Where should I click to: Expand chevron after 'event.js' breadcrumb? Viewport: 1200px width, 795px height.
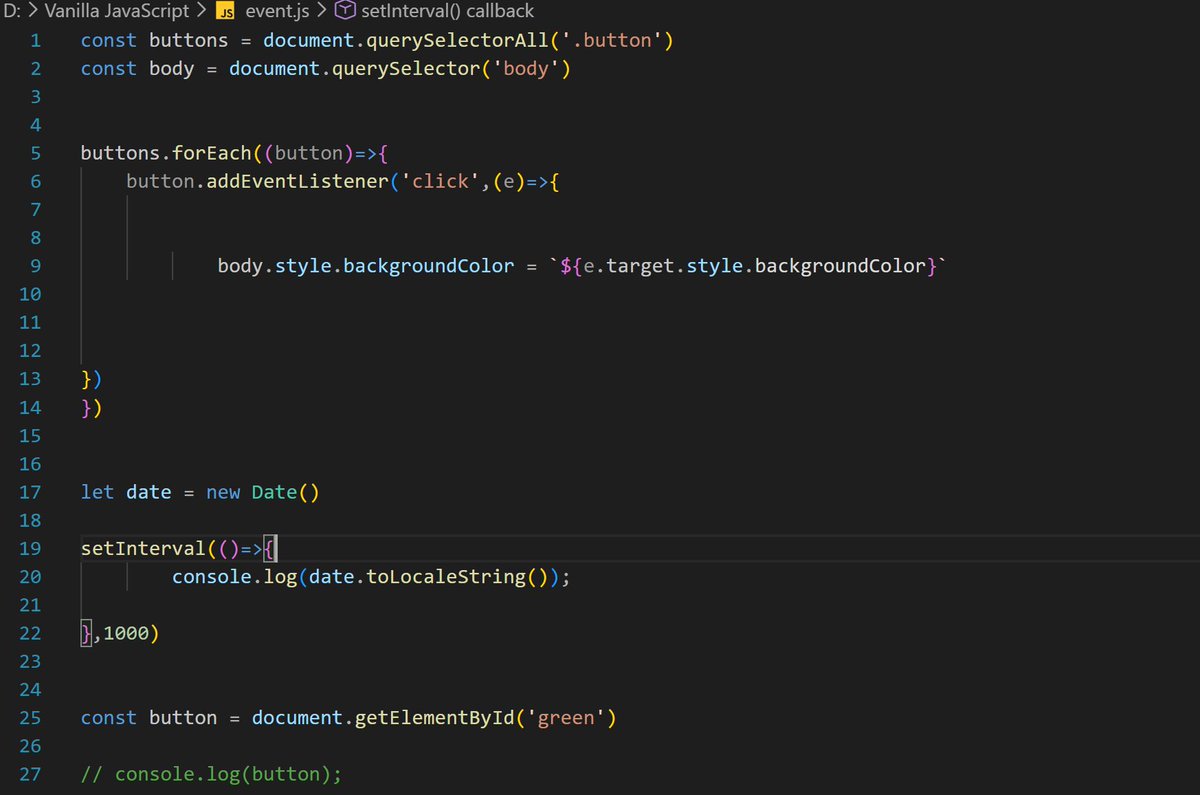pos(321,11)
